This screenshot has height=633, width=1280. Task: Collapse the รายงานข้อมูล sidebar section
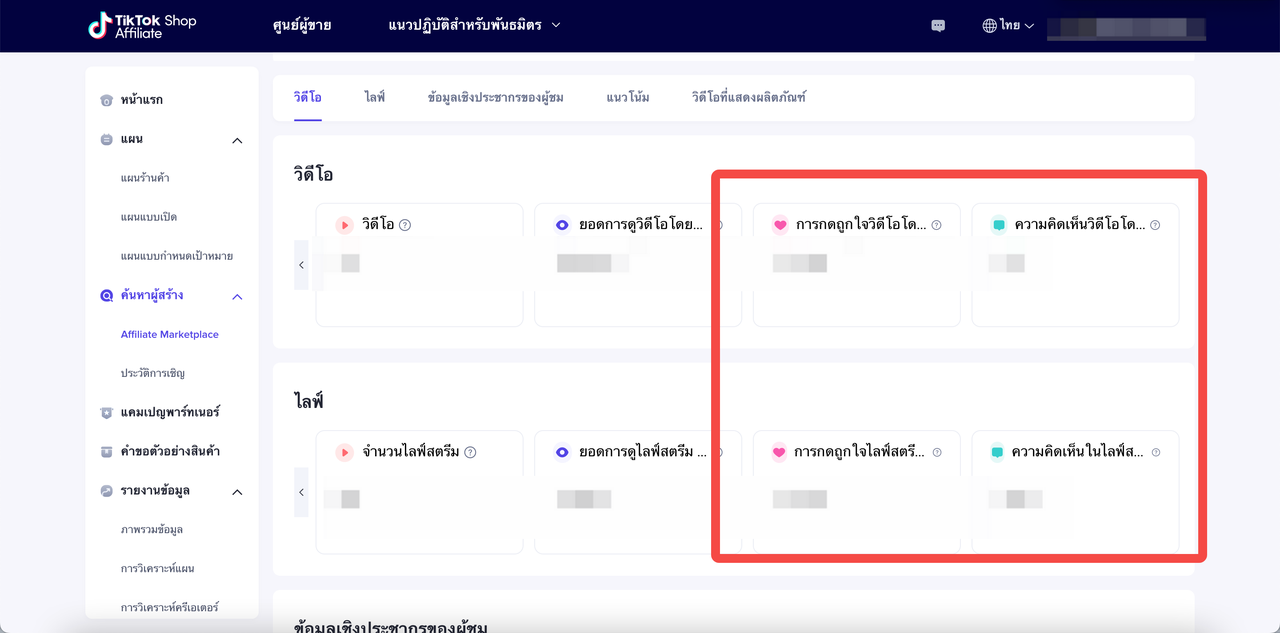(x=237, y=492)
